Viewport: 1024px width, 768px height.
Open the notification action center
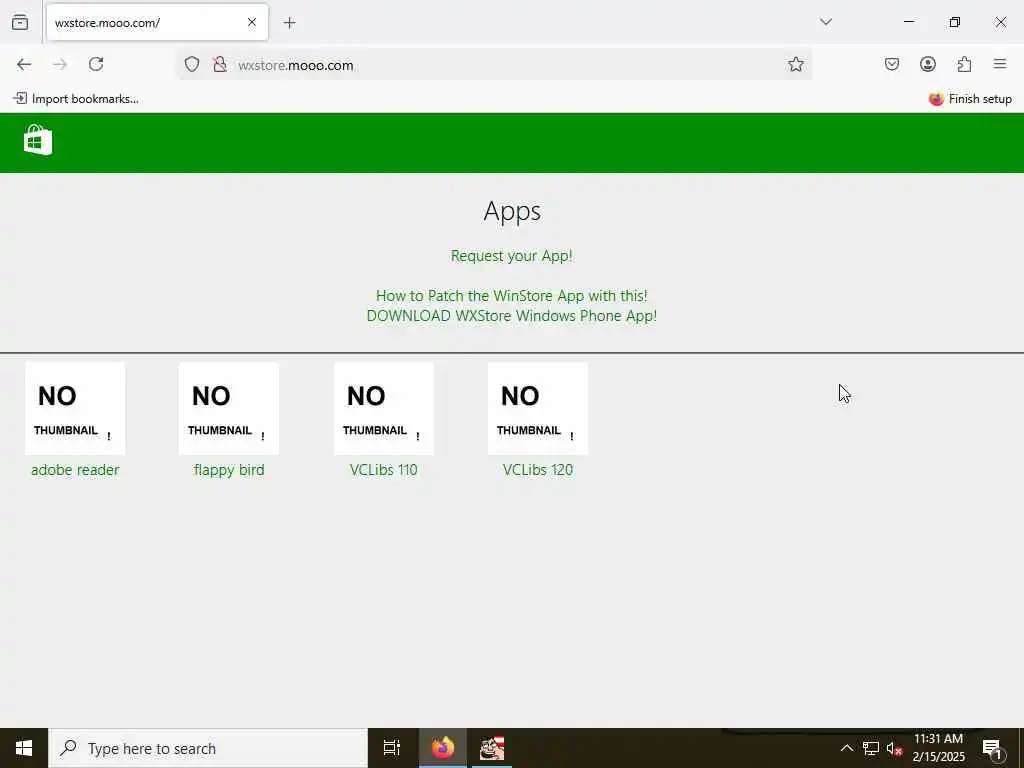tap(992, 748)
